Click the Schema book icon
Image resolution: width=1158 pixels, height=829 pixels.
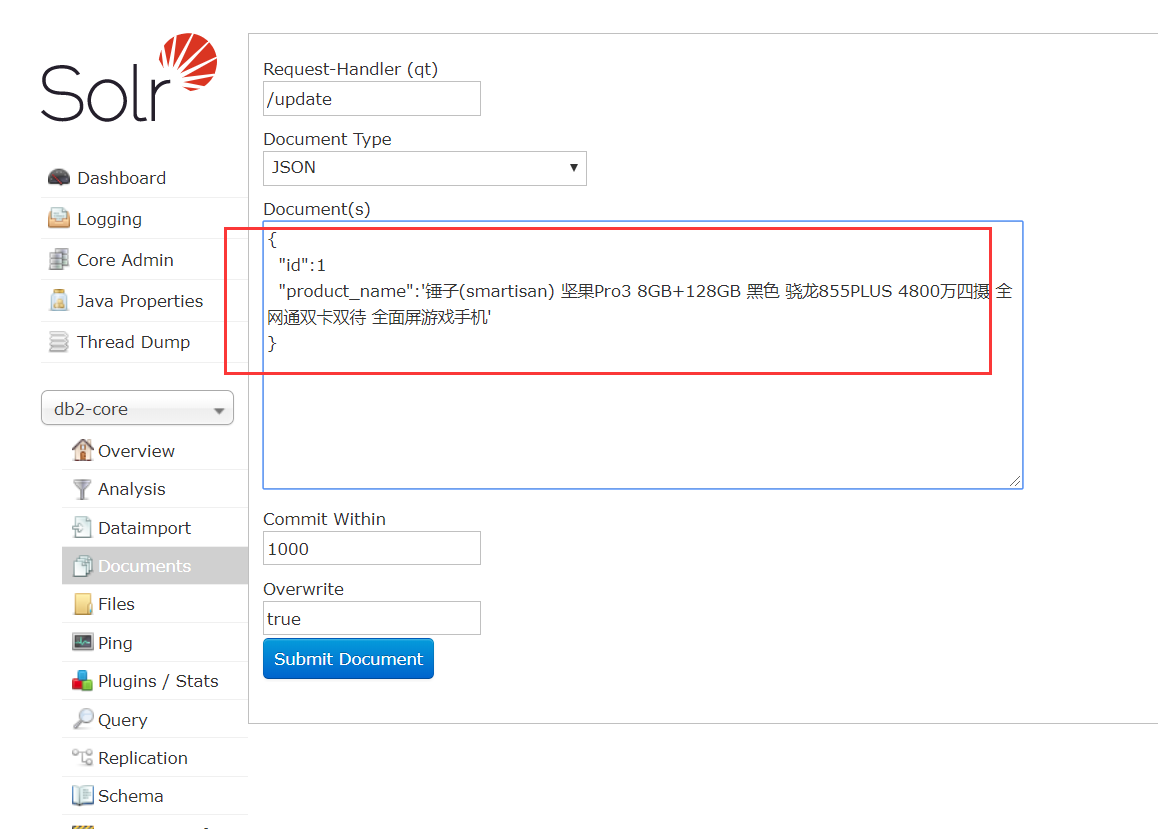click(82, 795)
